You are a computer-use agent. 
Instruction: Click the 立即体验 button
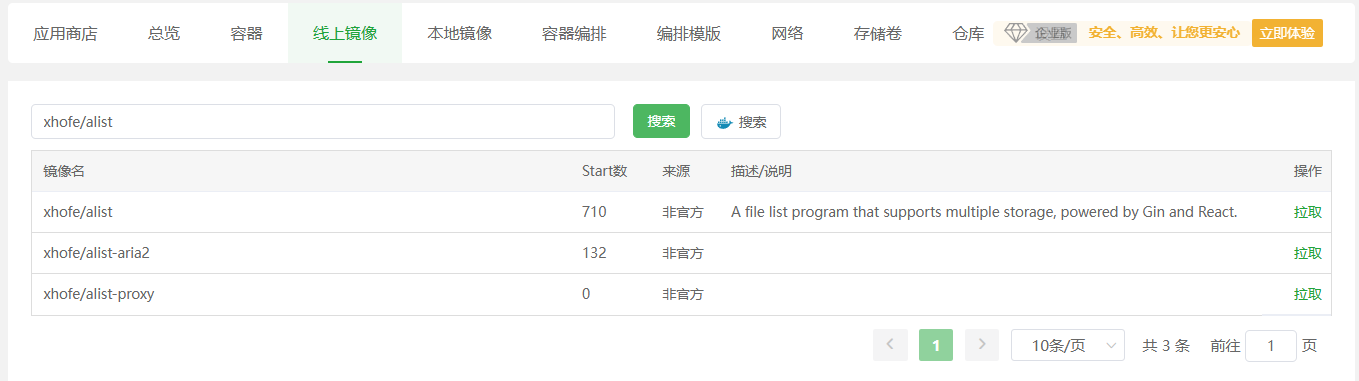1287,33
